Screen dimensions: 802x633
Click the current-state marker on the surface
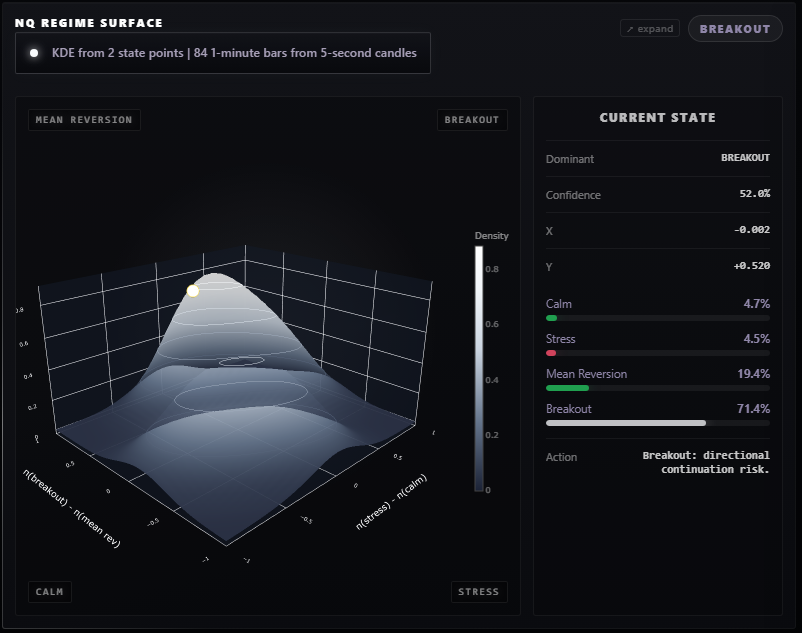coord(193,291)
